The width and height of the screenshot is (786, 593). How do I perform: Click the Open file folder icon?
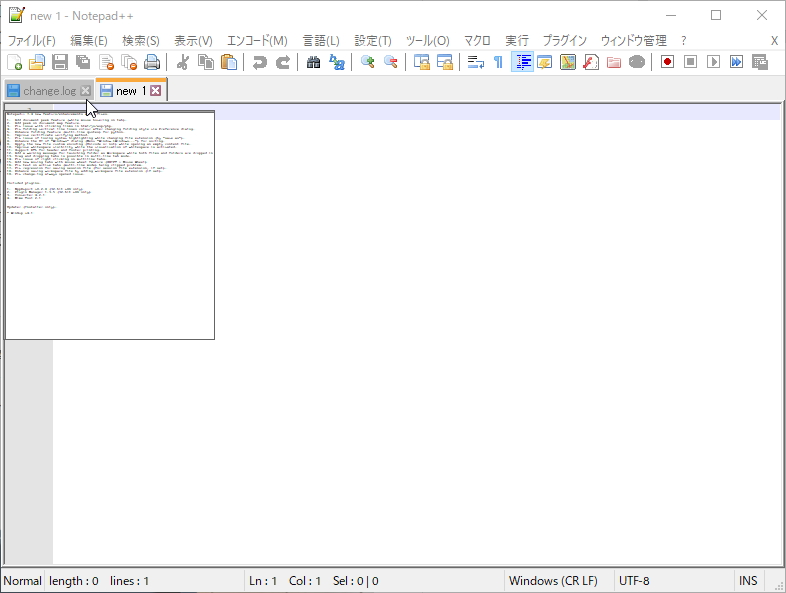pyautogui.click(x=37, y=62)
